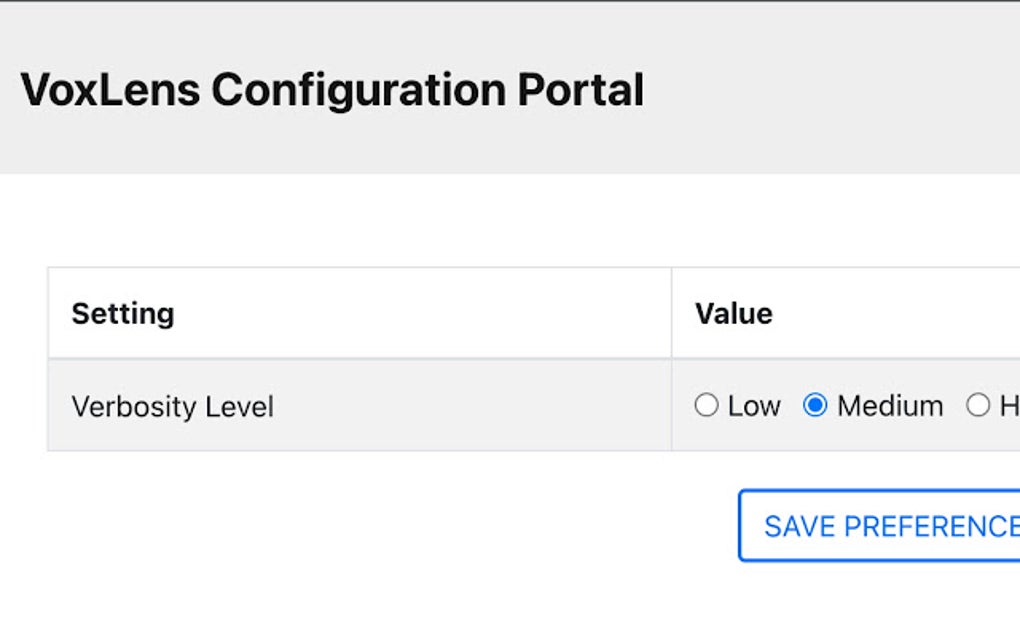The width and height of the screenshot is (1020, 638).
Task: Select the Medium verbosity radio button
Action: point(815,405)
